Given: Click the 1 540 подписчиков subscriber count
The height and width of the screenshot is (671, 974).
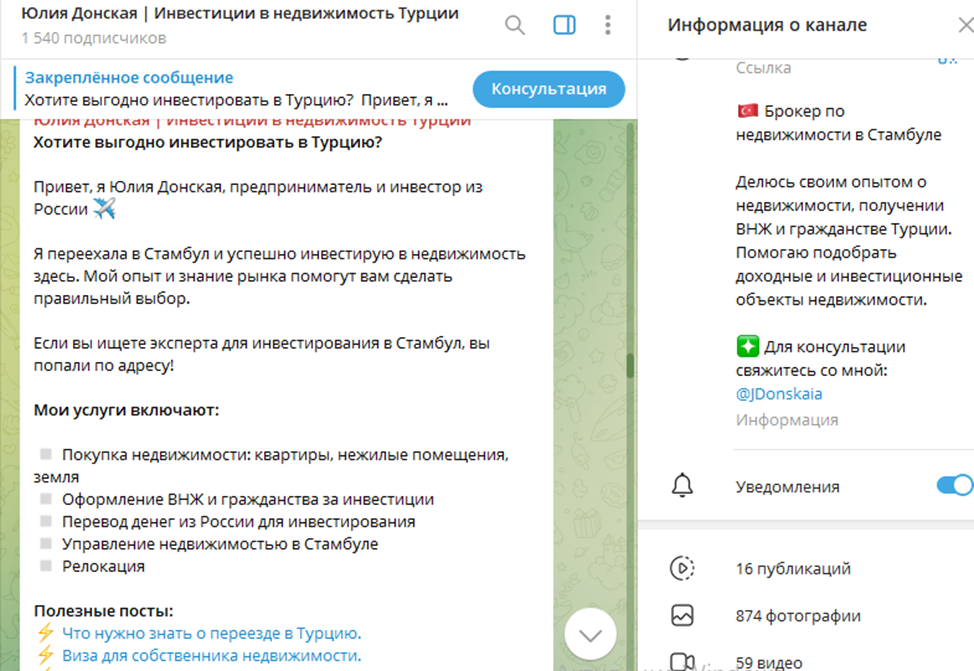Looking at the screenshot, I should [94, 39].
